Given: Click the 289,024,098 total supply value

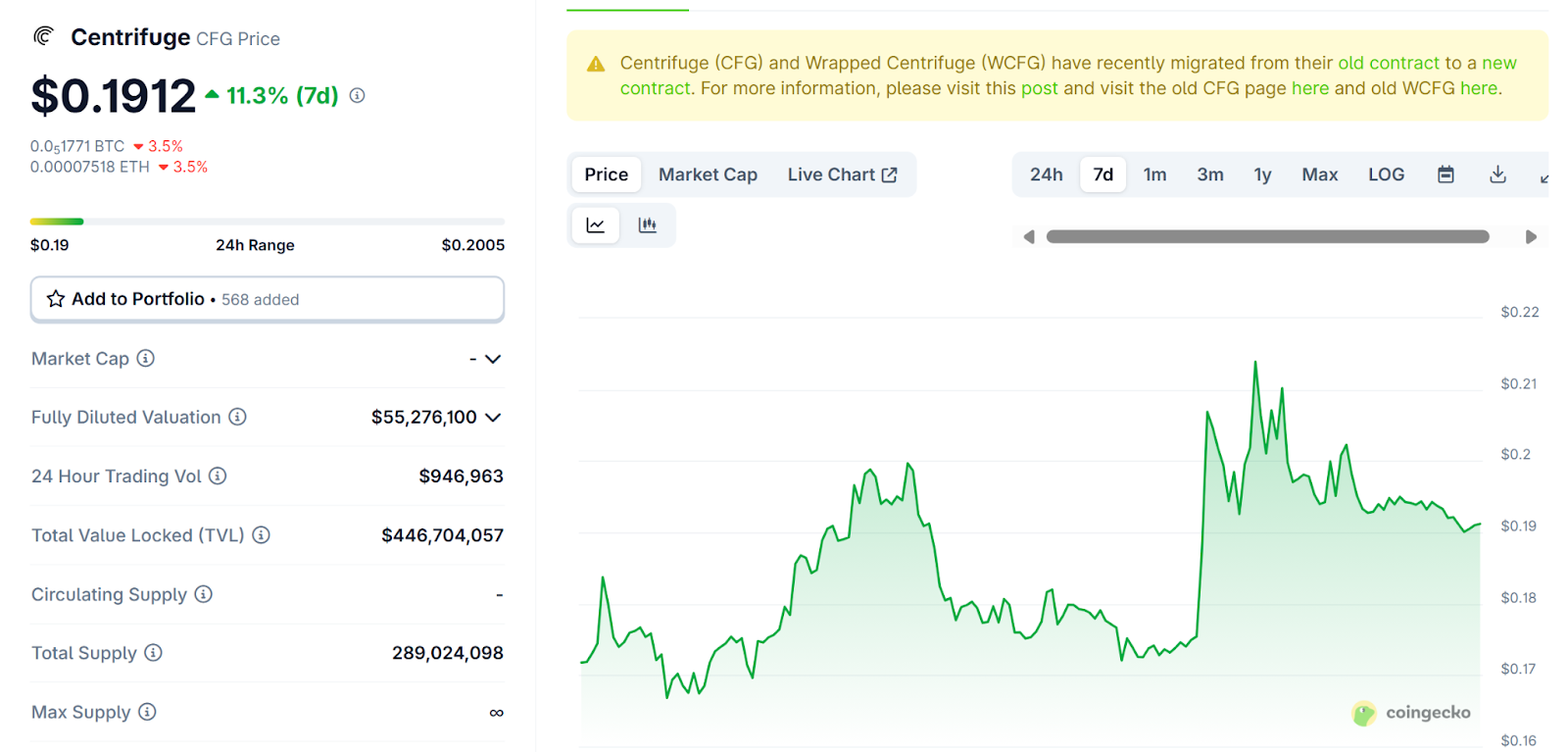Looking at the screenshot, I should 448,652.
